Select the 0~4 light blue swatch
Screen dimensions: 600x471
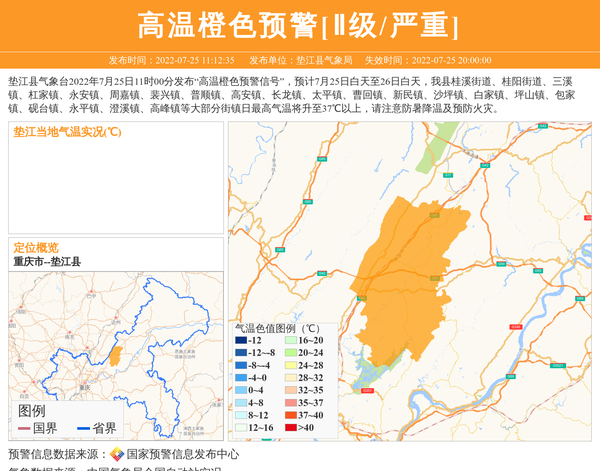(241, 391)
